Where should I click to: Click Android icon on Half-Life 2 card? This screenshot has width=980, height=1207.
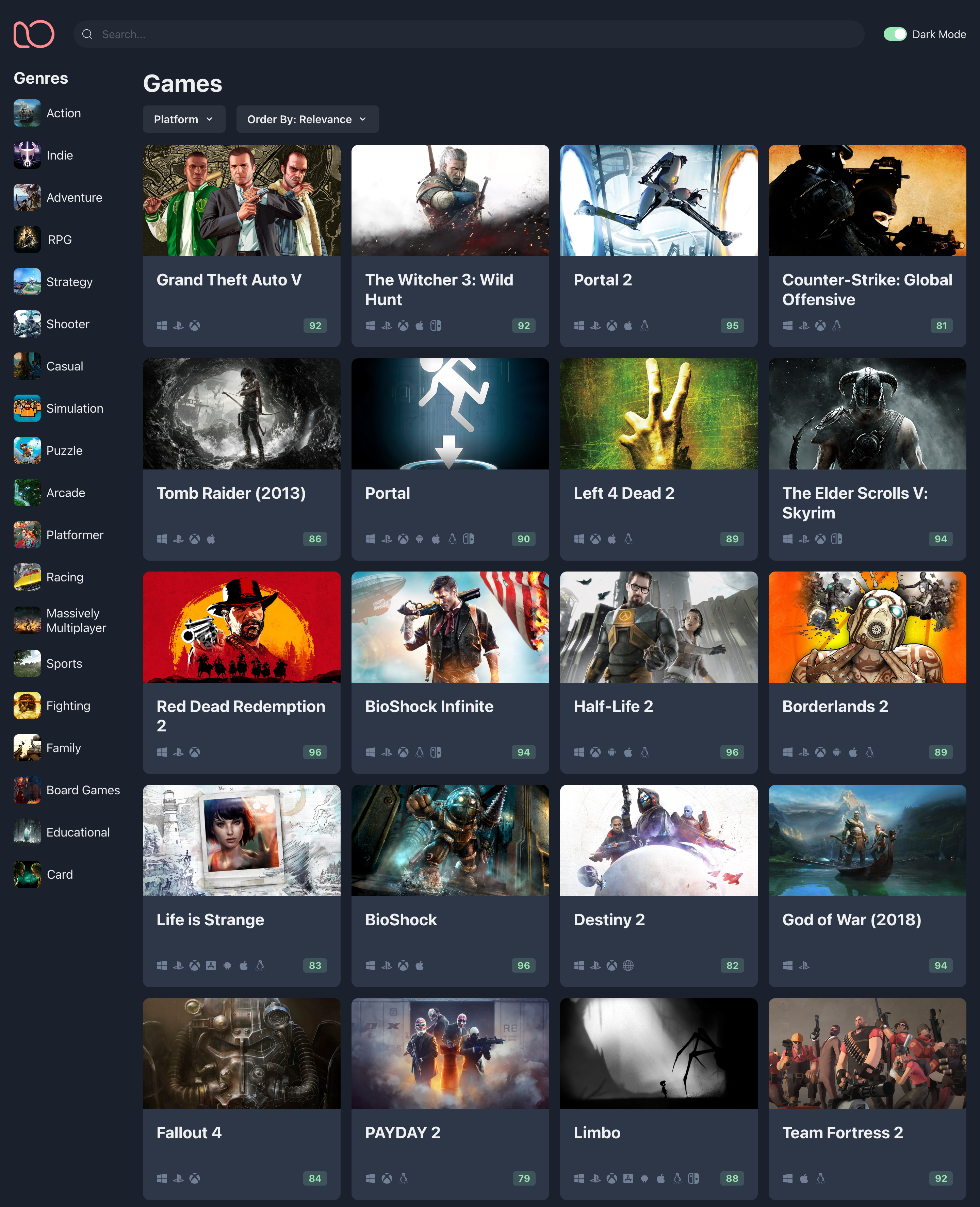point(612,752)
